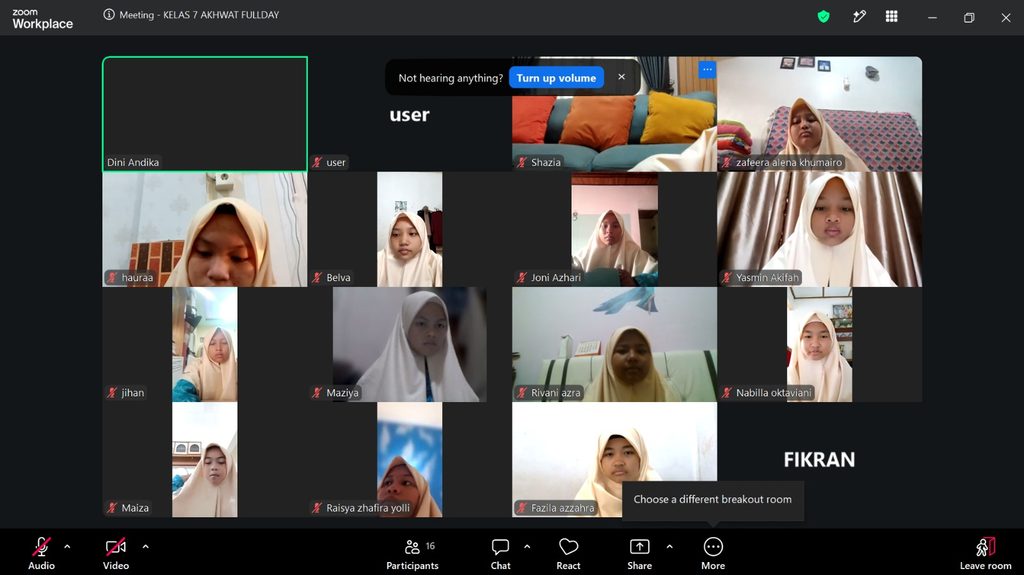This screenshot has height=575, width=1024.
Task: Expand the share options chevron
Action: (x=669, y=546)
